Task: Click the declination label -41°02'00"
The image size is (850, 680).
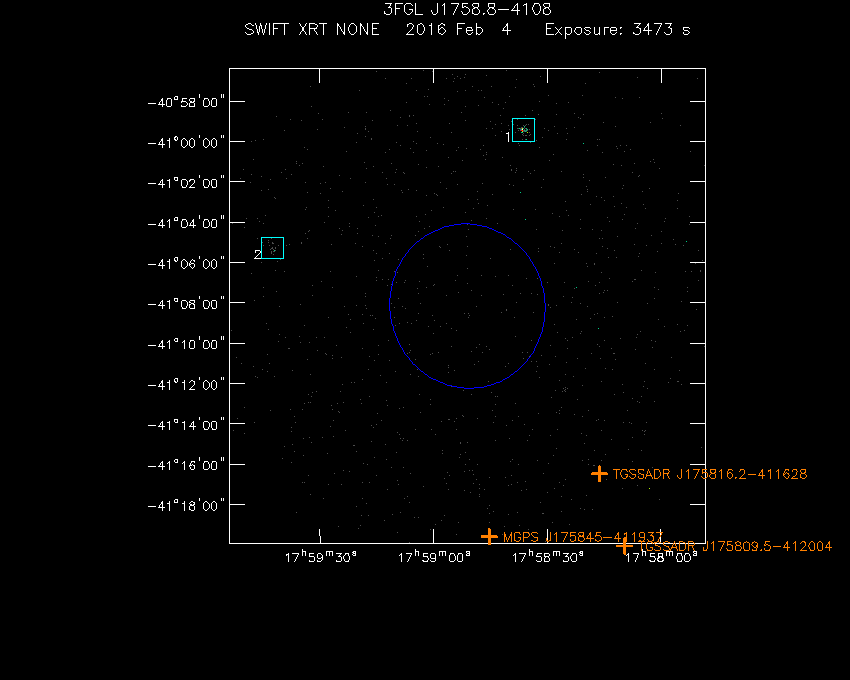Action: click(186, 183)
